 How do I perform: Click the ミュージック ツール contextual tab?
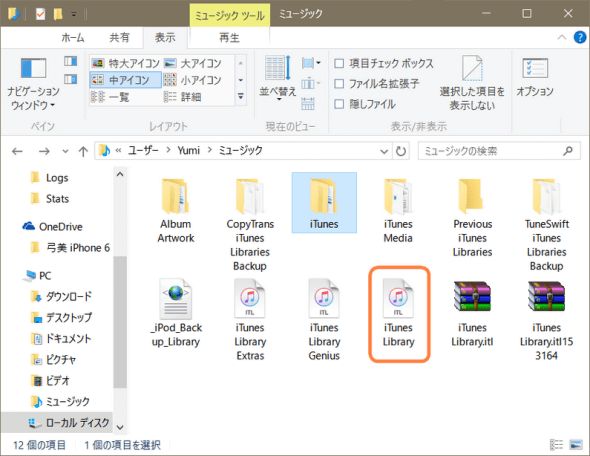(x=230, y=15)
